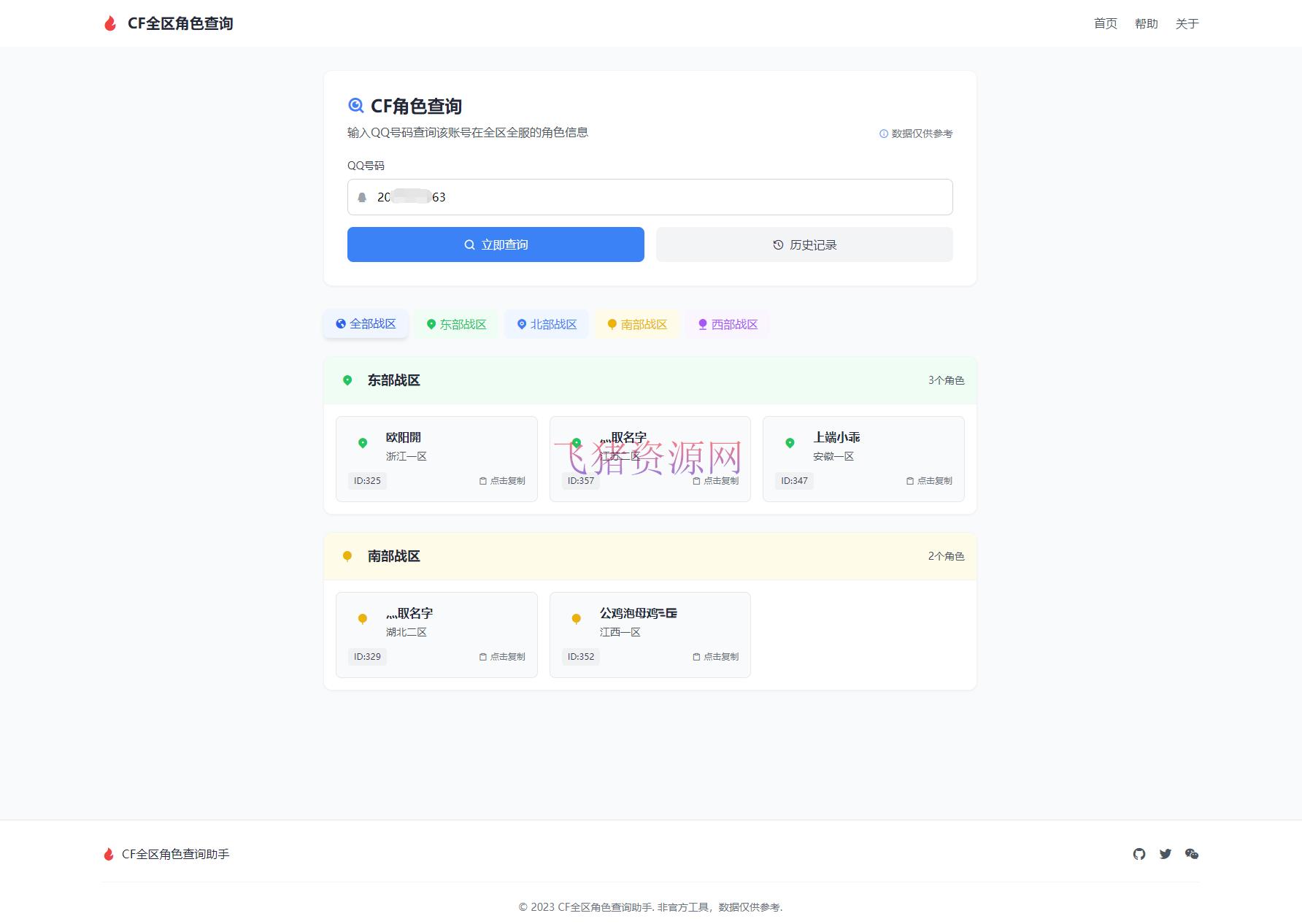Click the pin icon on 欧阳開 card
Viewport: 1302px width, 924px height.
tap(363, 443)
